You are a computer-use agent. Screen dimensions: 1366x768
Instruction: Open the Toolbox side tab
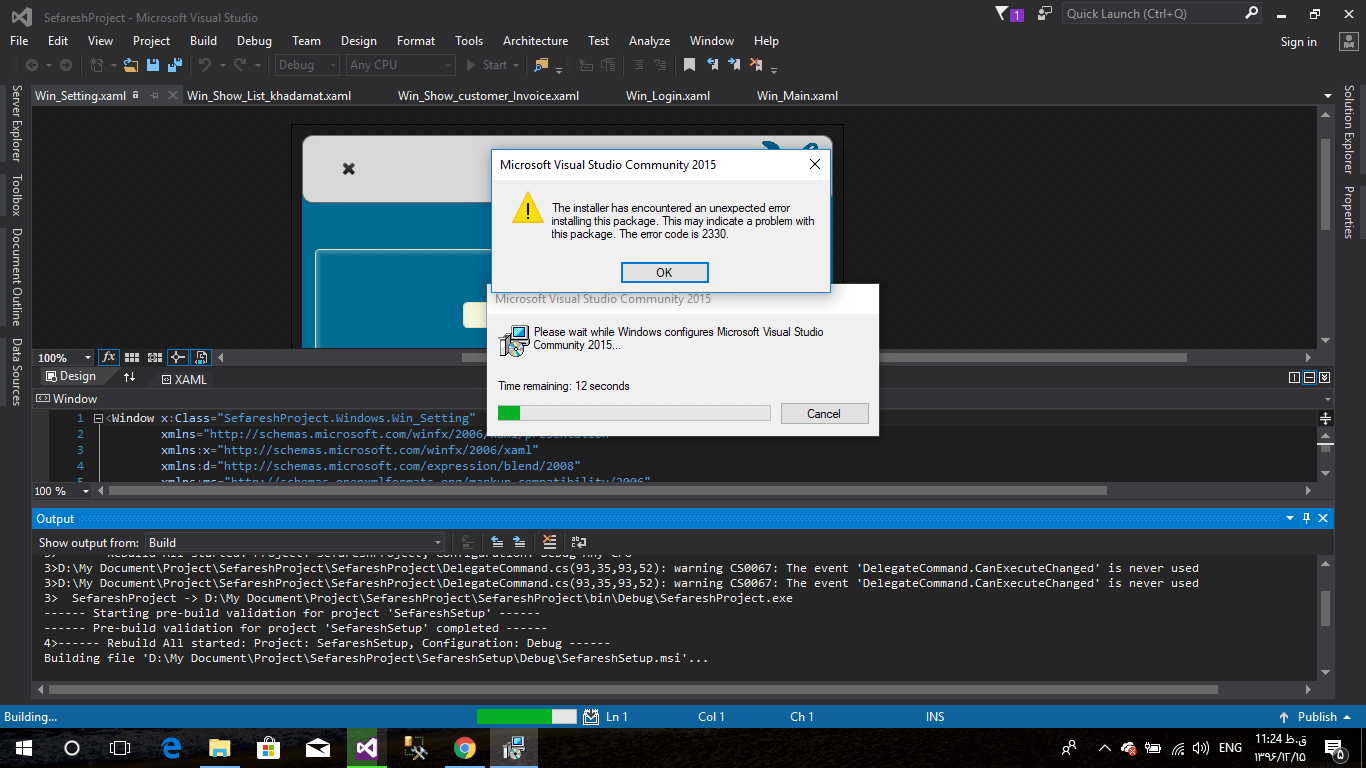click(x=16, y=195)
